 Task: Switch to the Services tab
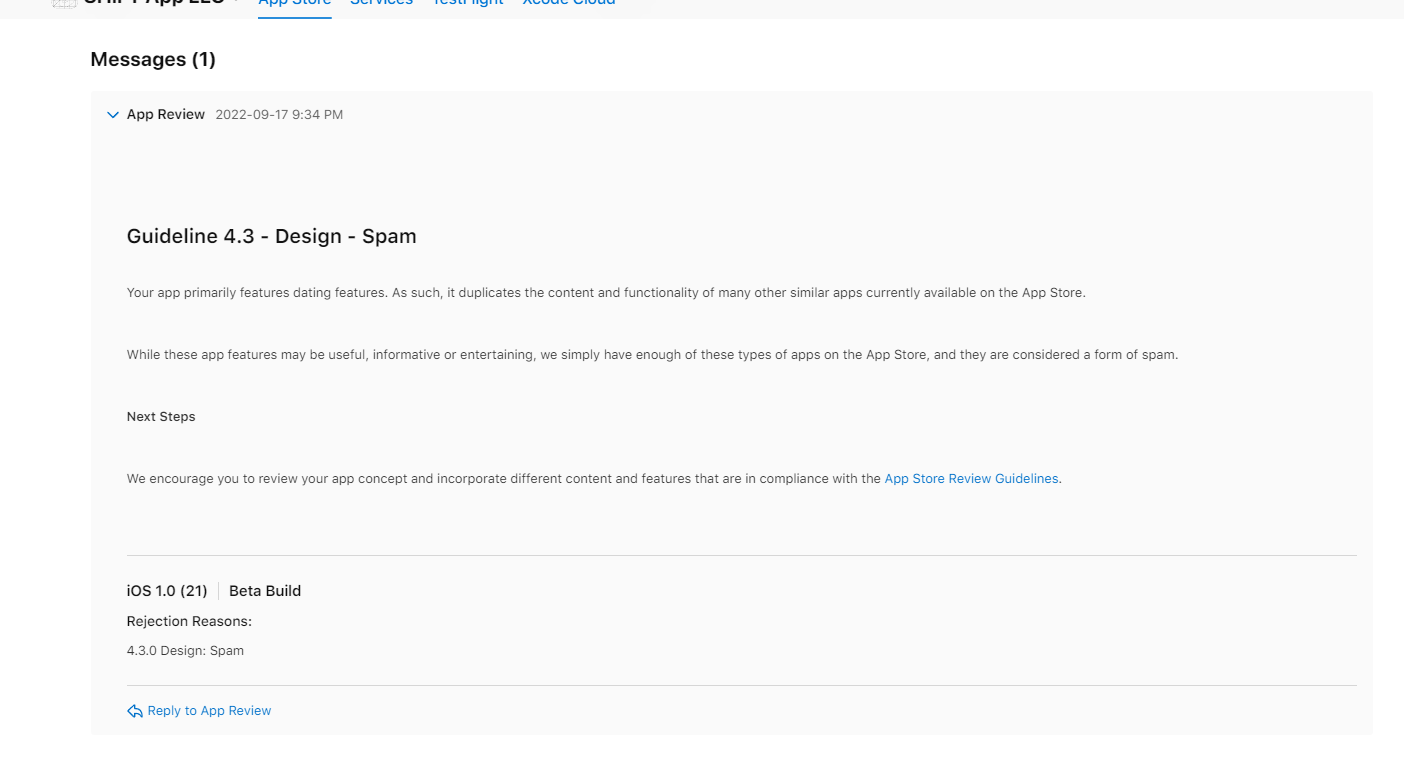tap(381, 4)
